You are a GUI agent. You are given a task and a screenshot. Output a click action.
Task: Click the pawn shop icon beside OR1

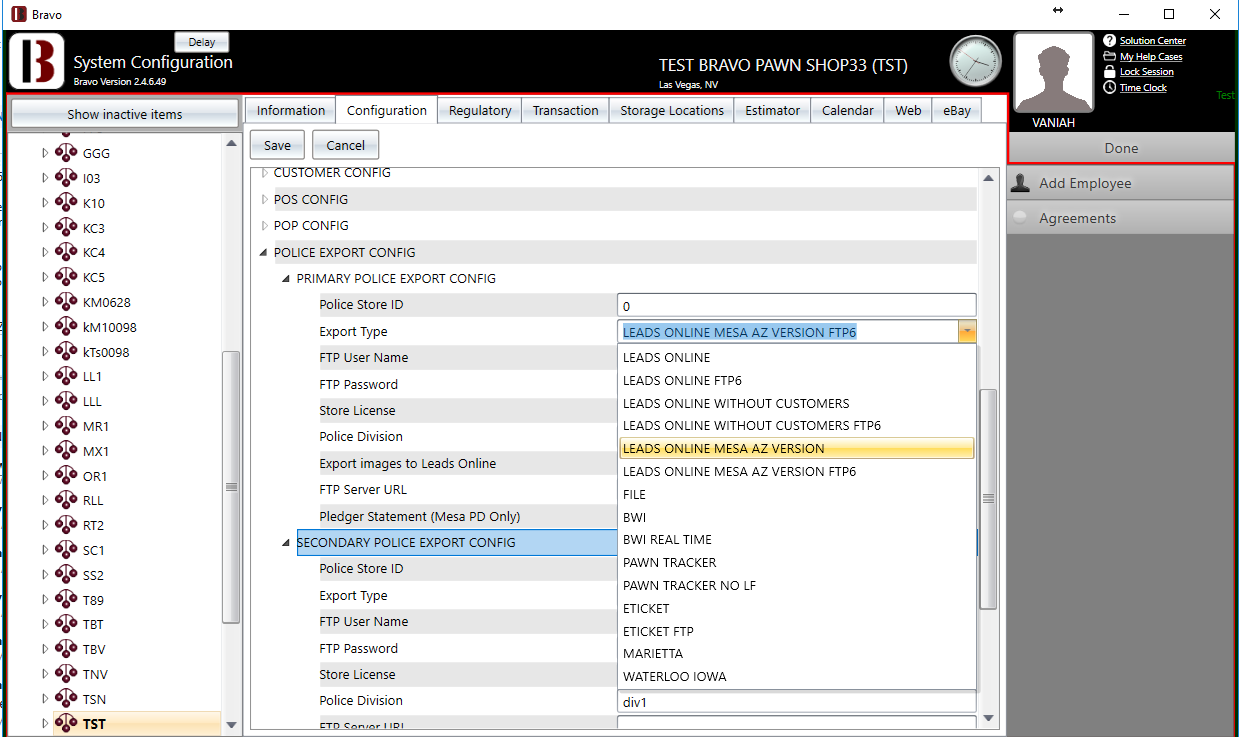pos(66,476)
